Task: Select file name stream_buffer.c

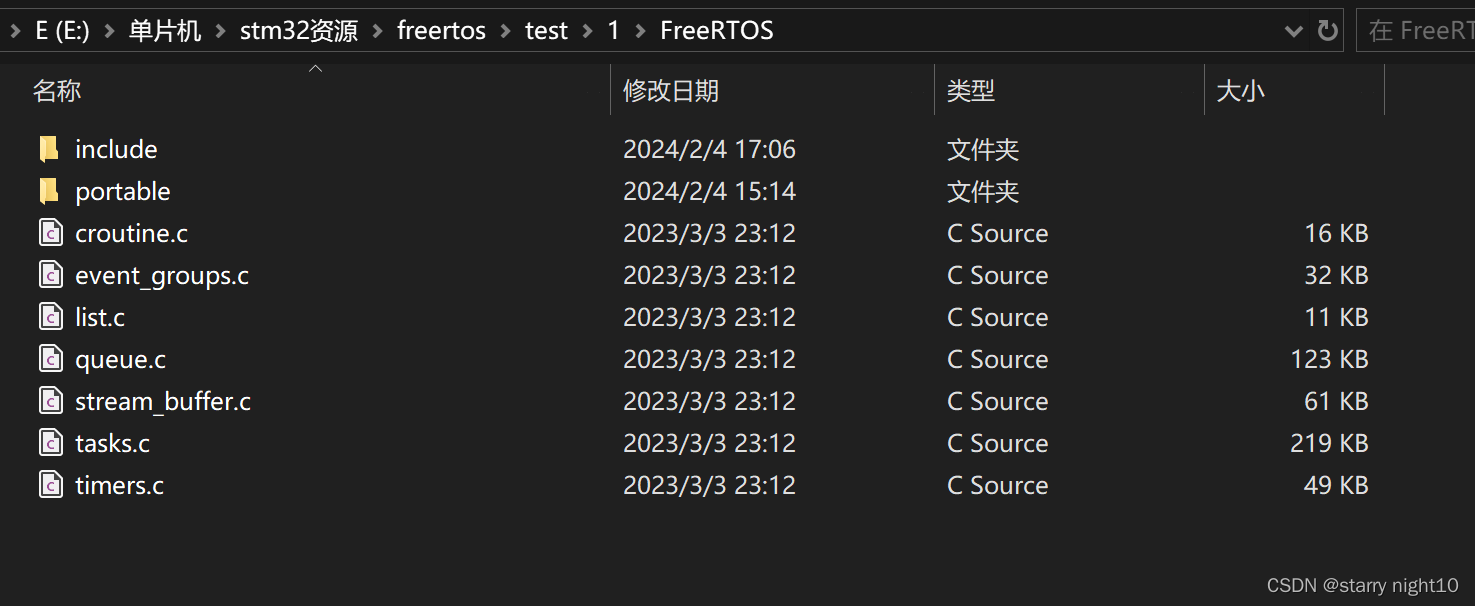Action: click(x=163, y=402)
